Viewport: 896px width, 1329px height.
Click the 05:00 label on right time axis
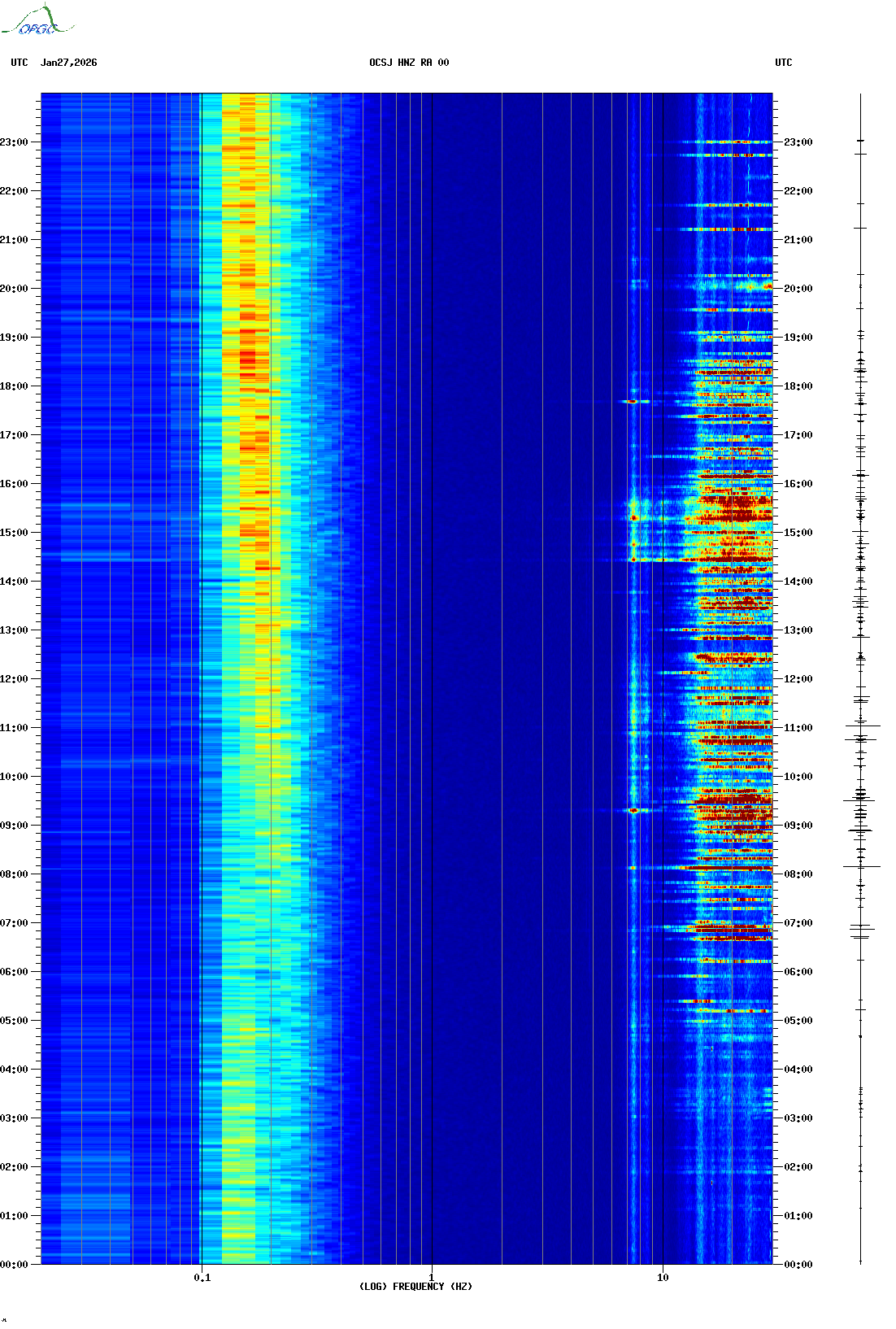tap(798, 1021)
